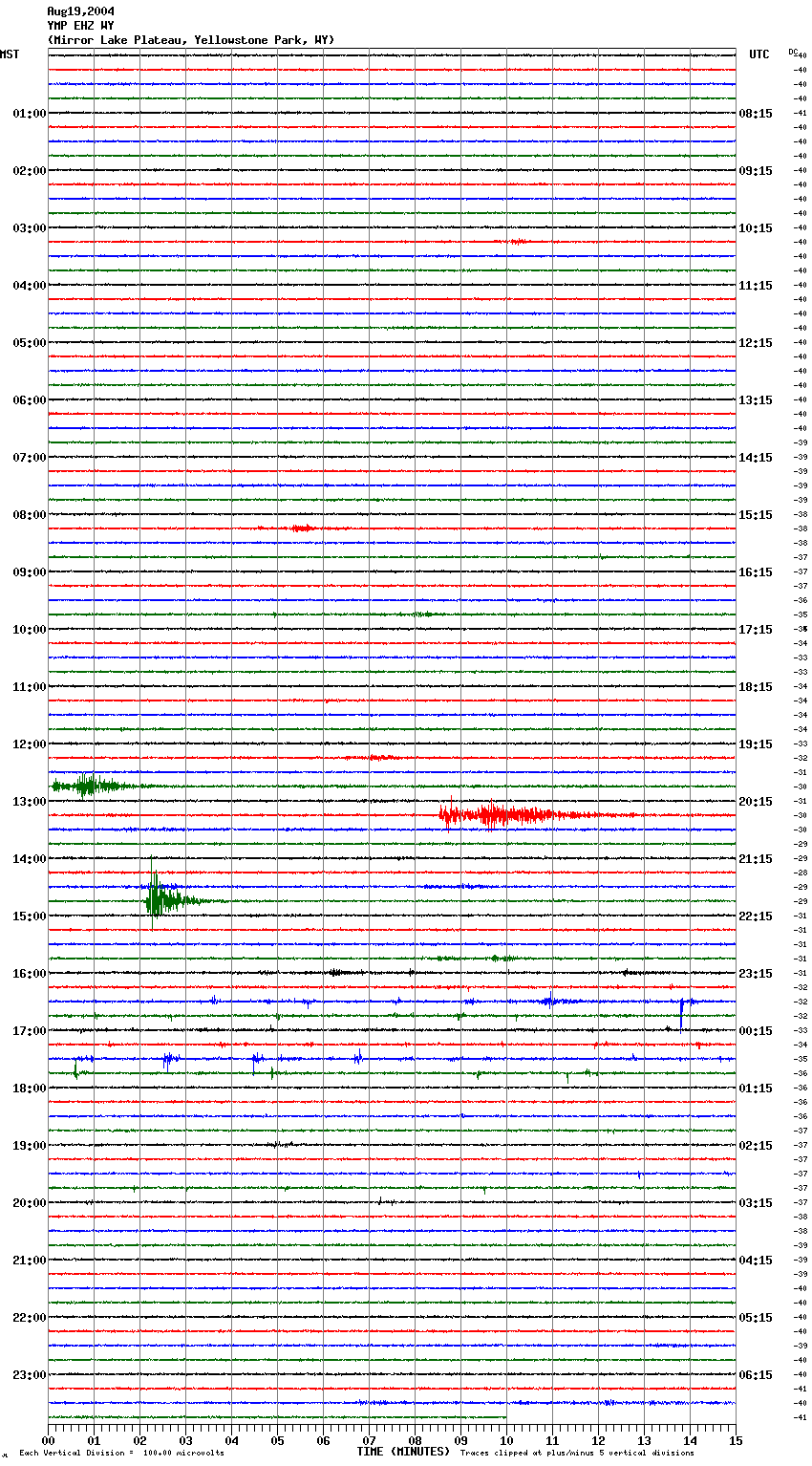Select the 14:00 MST hour label

pyautogui.click(x=30, y=859)
